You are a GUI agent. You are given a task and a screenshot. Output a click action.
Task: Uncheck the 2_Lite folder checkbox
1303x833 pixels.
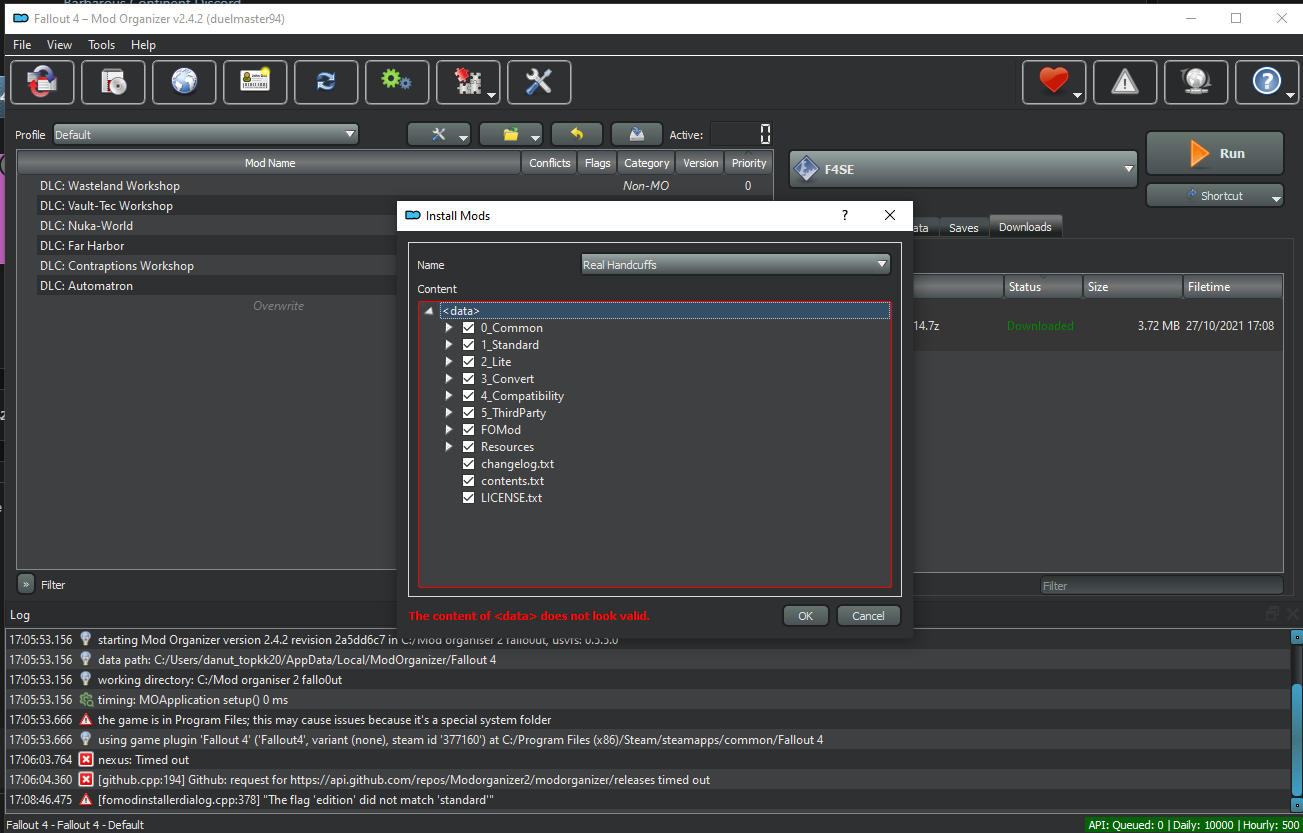[x=469, y=362]
